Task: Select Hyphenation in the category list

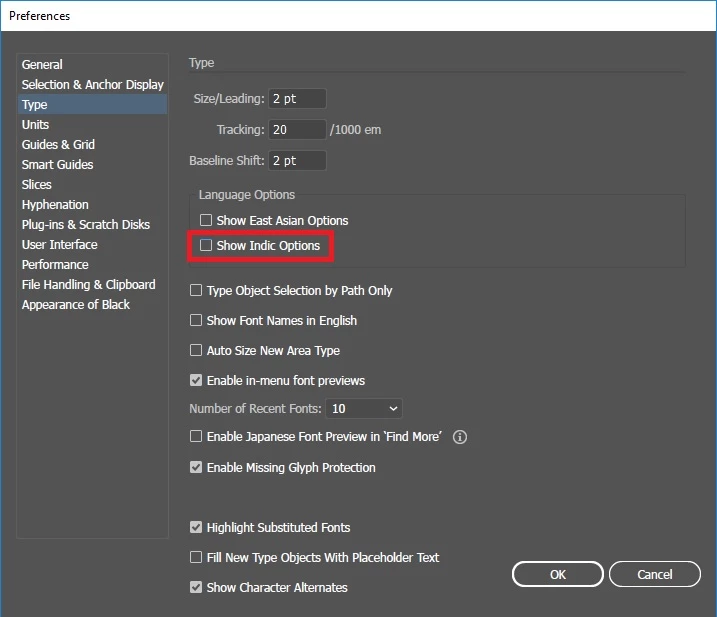Action: 92,204
